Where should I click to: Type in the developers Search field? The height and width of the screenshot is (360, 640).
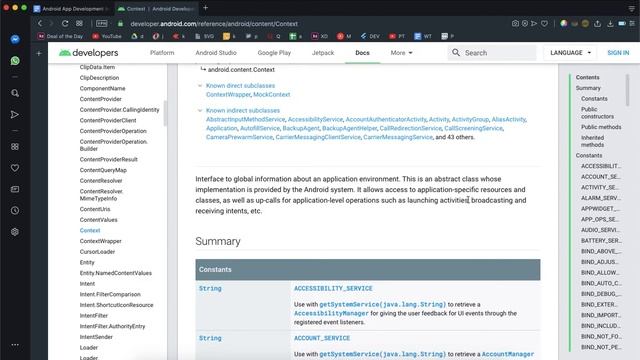492,53
